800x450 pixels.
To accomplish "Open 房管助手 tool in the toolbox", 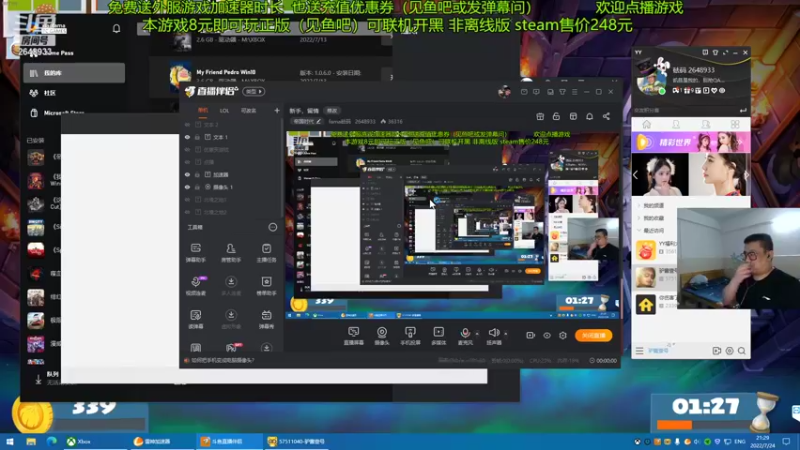I will tap(231, 252).
